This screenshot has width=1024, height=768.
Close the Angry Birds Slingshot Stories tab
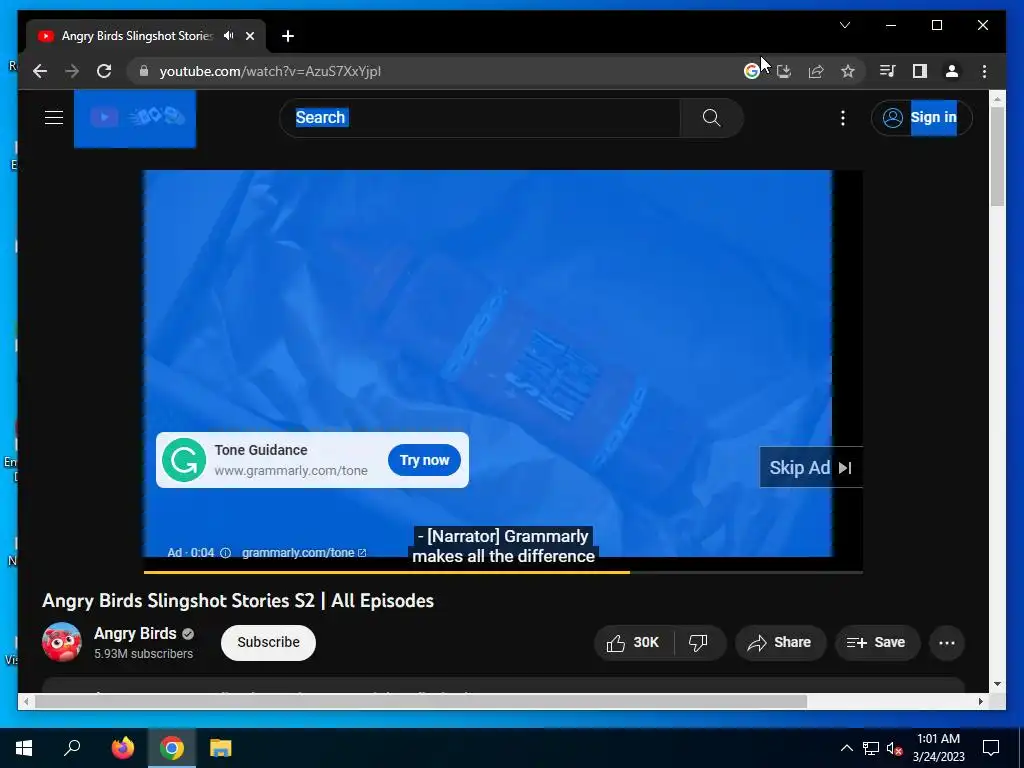click(x=249, y=36)
